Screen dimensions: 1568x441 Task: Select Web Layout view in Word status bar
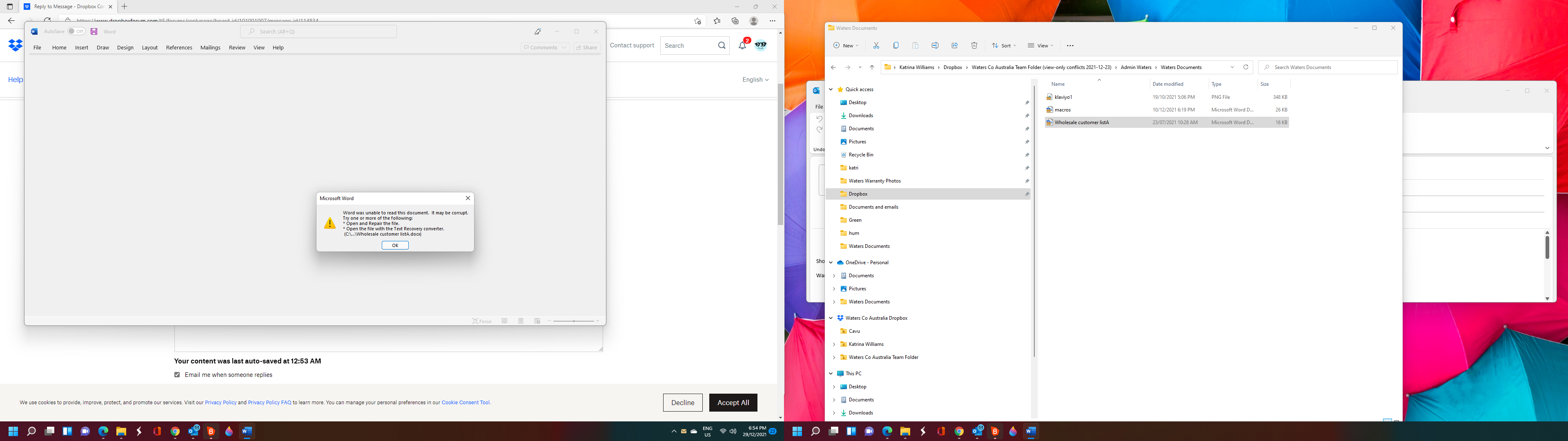(537, 321)
